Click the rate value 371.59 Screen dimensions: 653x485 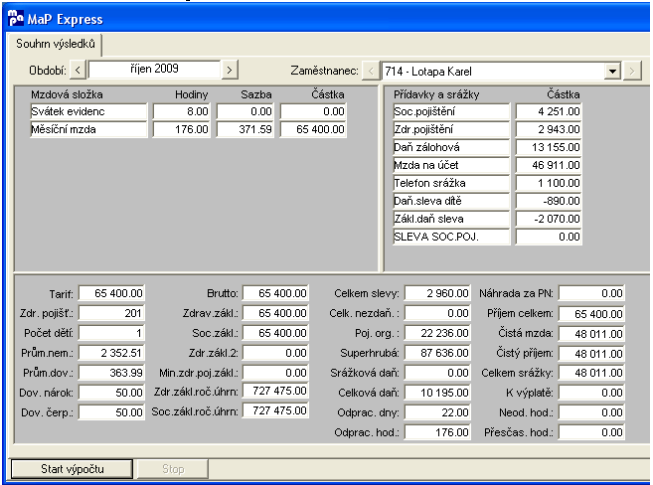[245, 129]
